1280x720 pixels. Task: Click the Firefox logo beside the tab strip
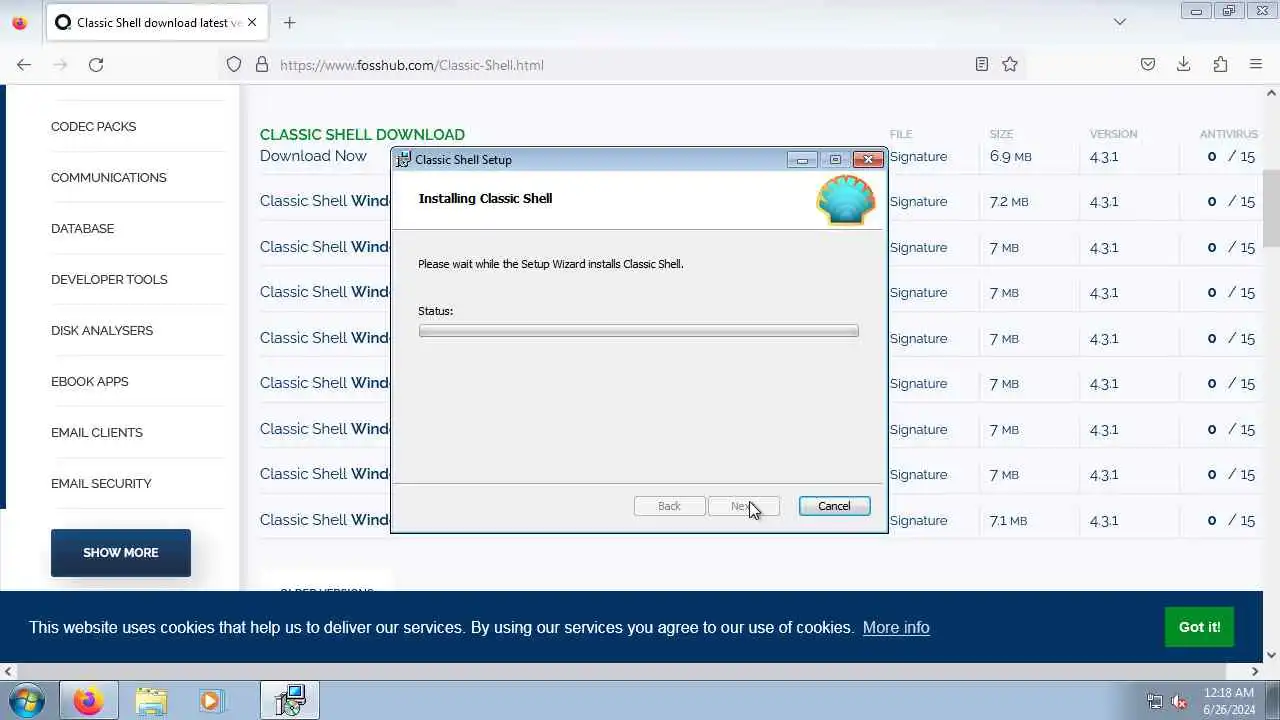19,22
